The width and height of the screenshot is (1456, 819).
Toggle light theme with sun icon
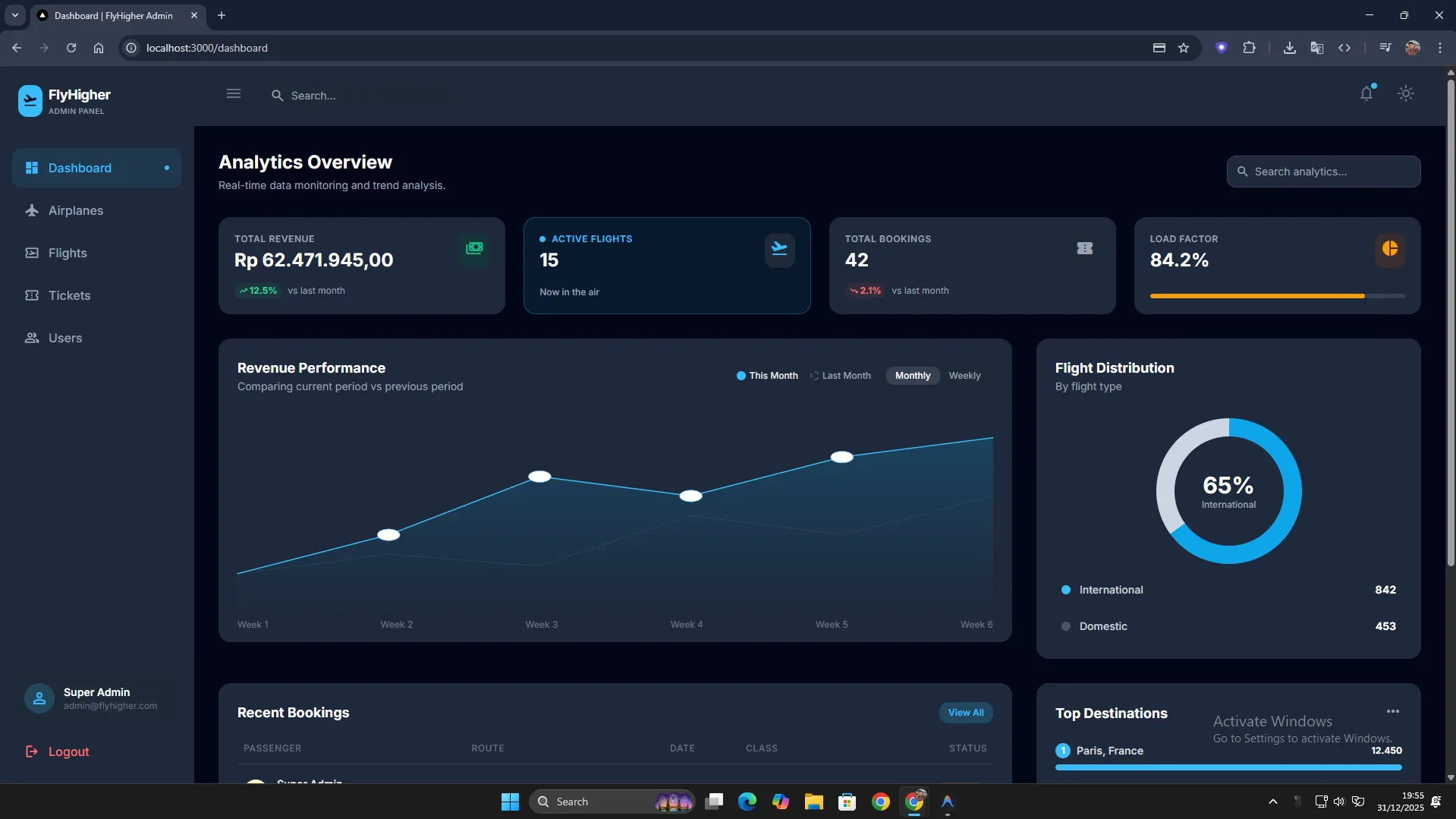pos(1405,94)
